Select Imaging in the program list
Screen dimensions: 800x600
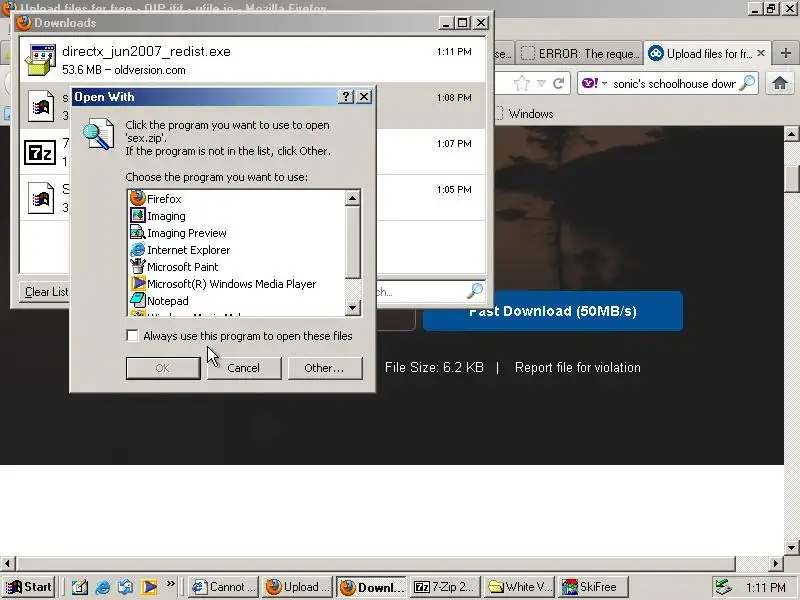158,216
